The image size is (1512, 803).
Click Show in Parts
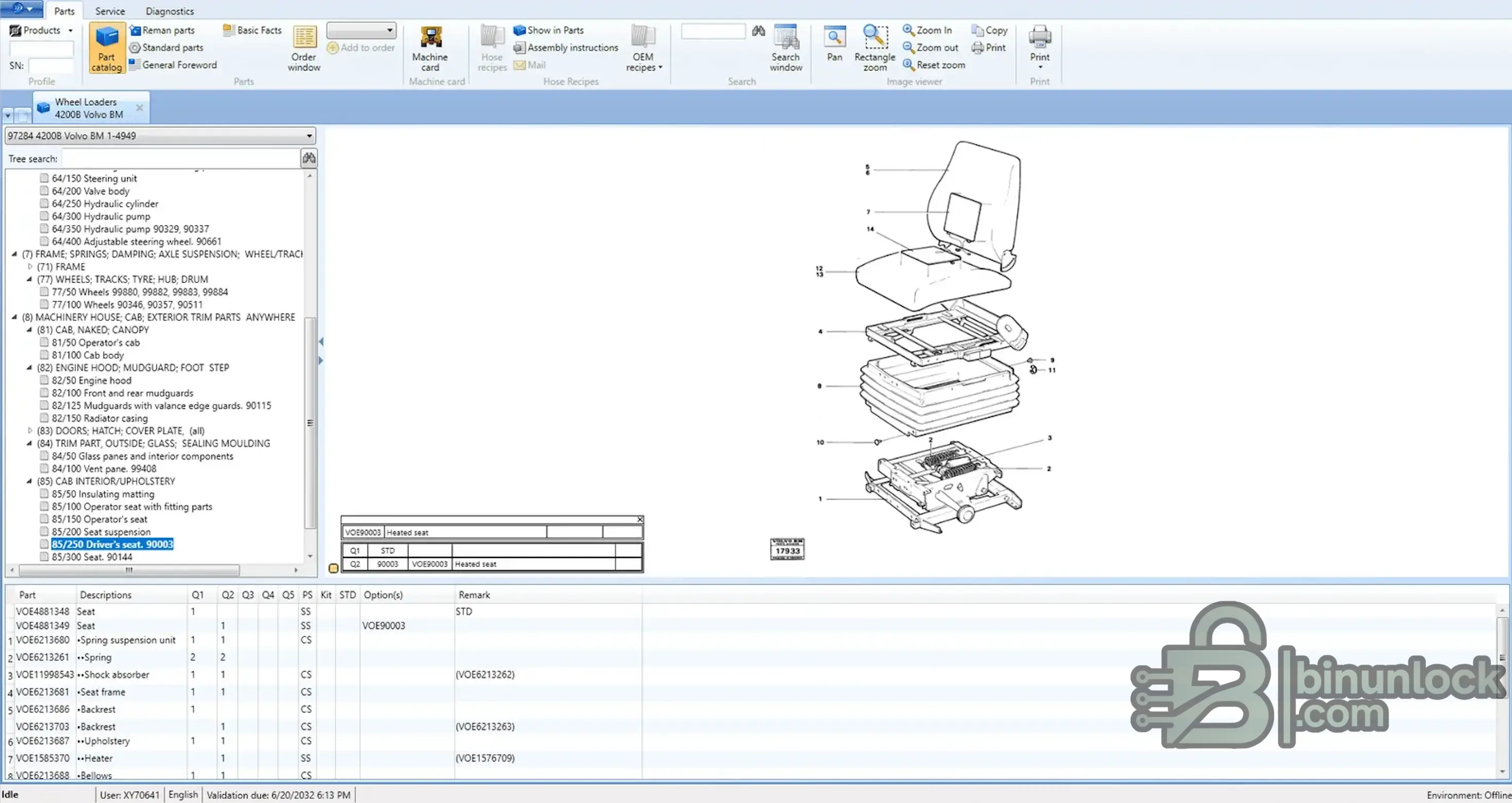(549, 30)
